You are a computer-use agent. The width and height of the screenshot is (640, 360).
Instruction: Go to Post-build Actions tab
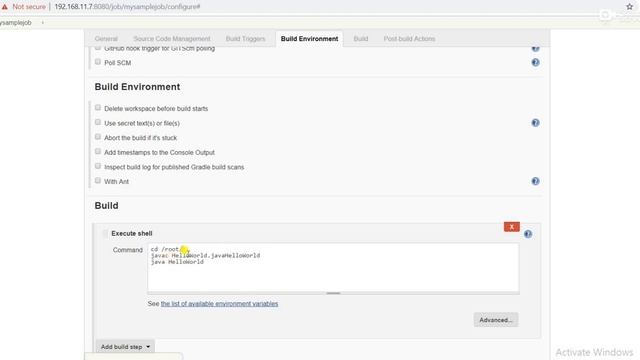pos(409,39)
